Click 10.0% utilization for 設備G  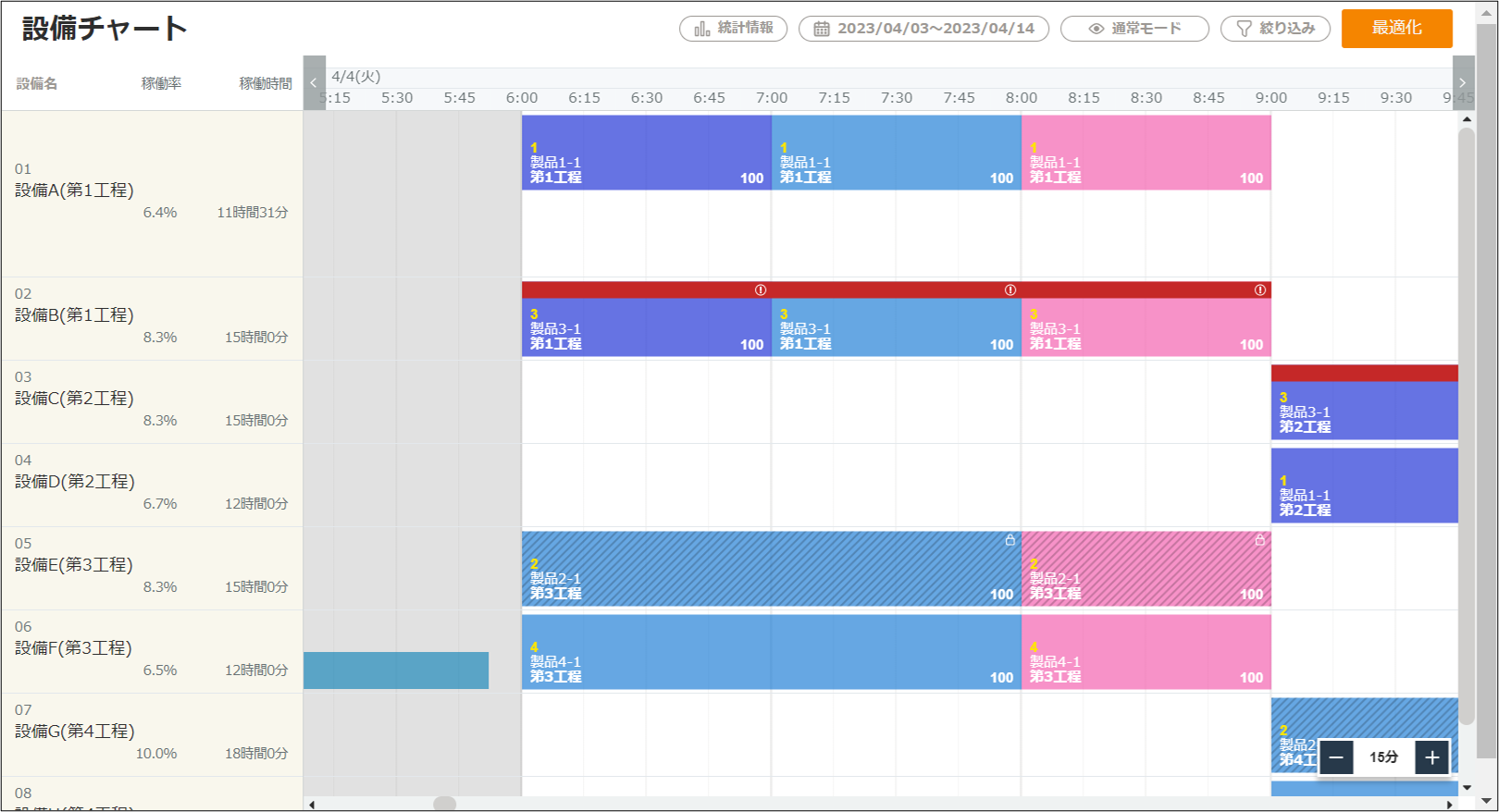click(x=156, y=754)
